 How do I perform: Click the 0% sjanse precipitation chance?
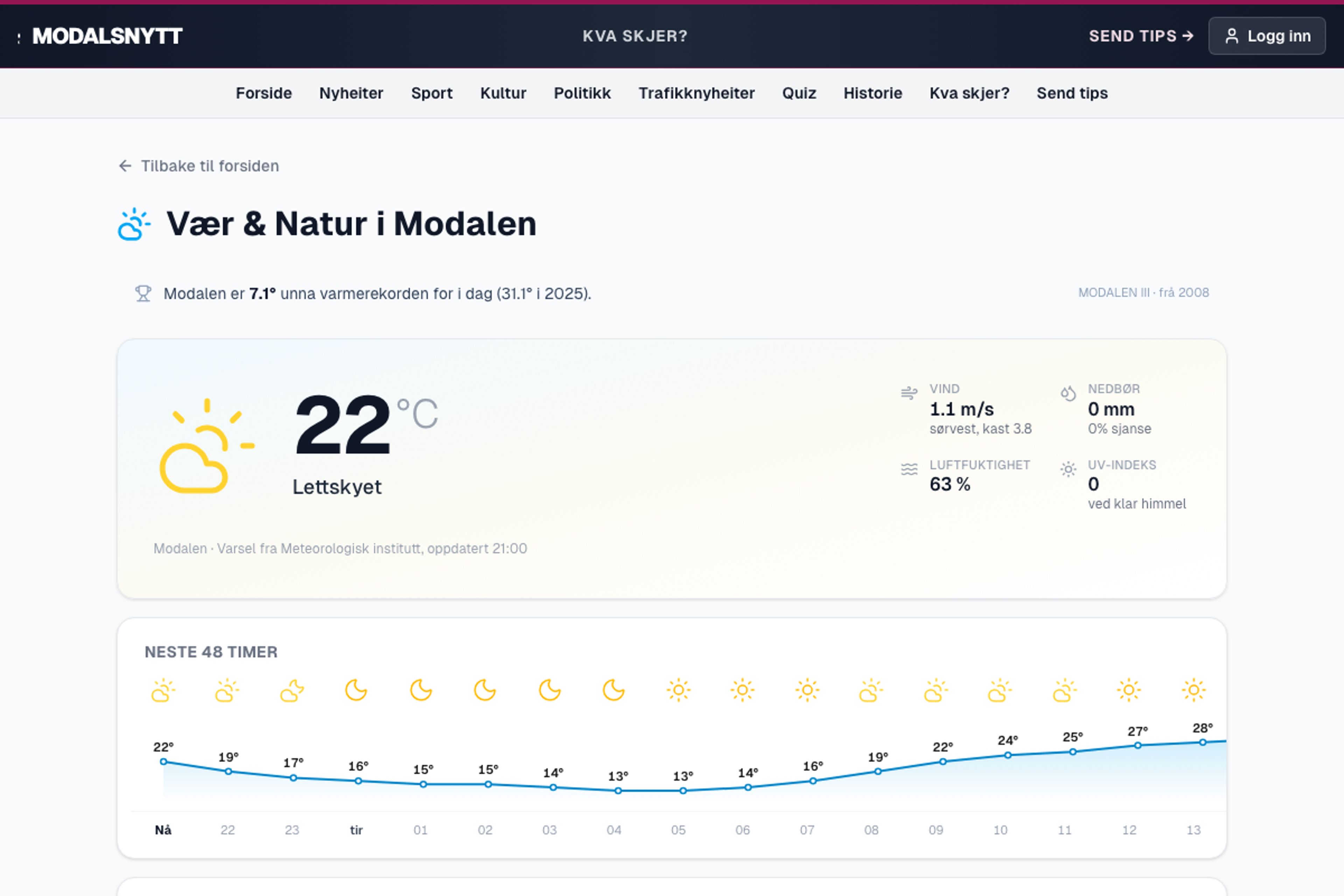click(1119, 428)
